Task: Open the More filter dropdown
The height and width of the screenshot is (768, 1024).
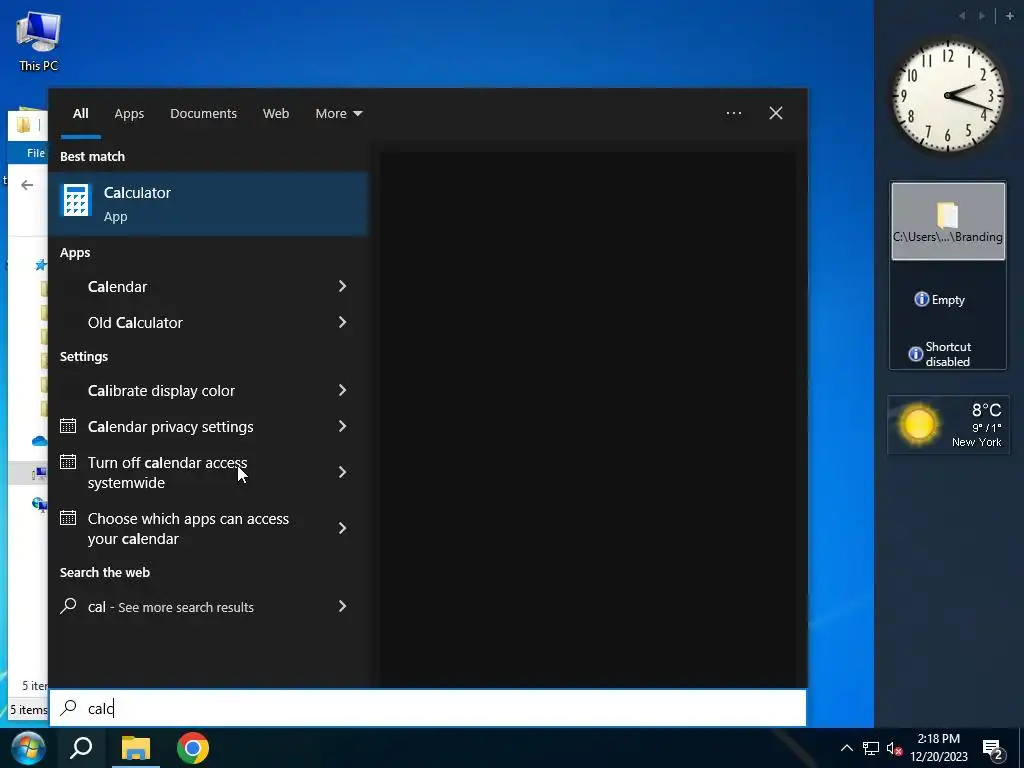Action: pyautogui.click(x=338, y=114)
